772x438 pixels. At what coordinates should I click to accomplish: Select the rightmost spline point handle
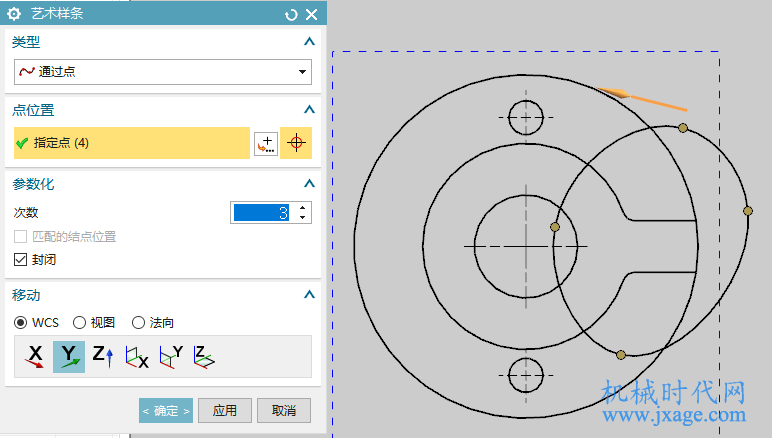pyautogui.click(x=748, y=211)
